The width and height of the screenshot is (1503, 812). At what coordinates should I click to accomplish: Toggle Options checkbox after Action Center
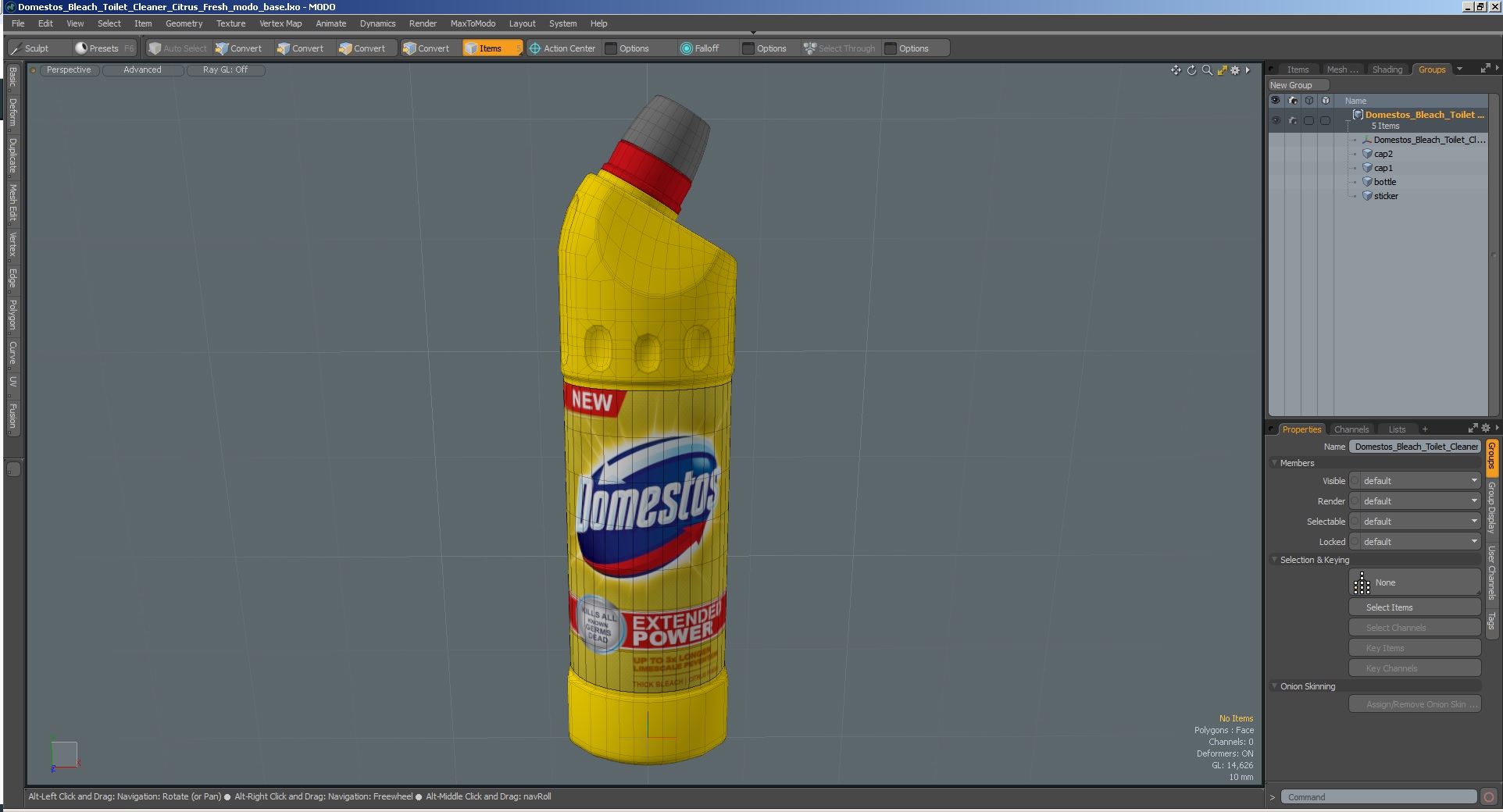tap(612, 48)
